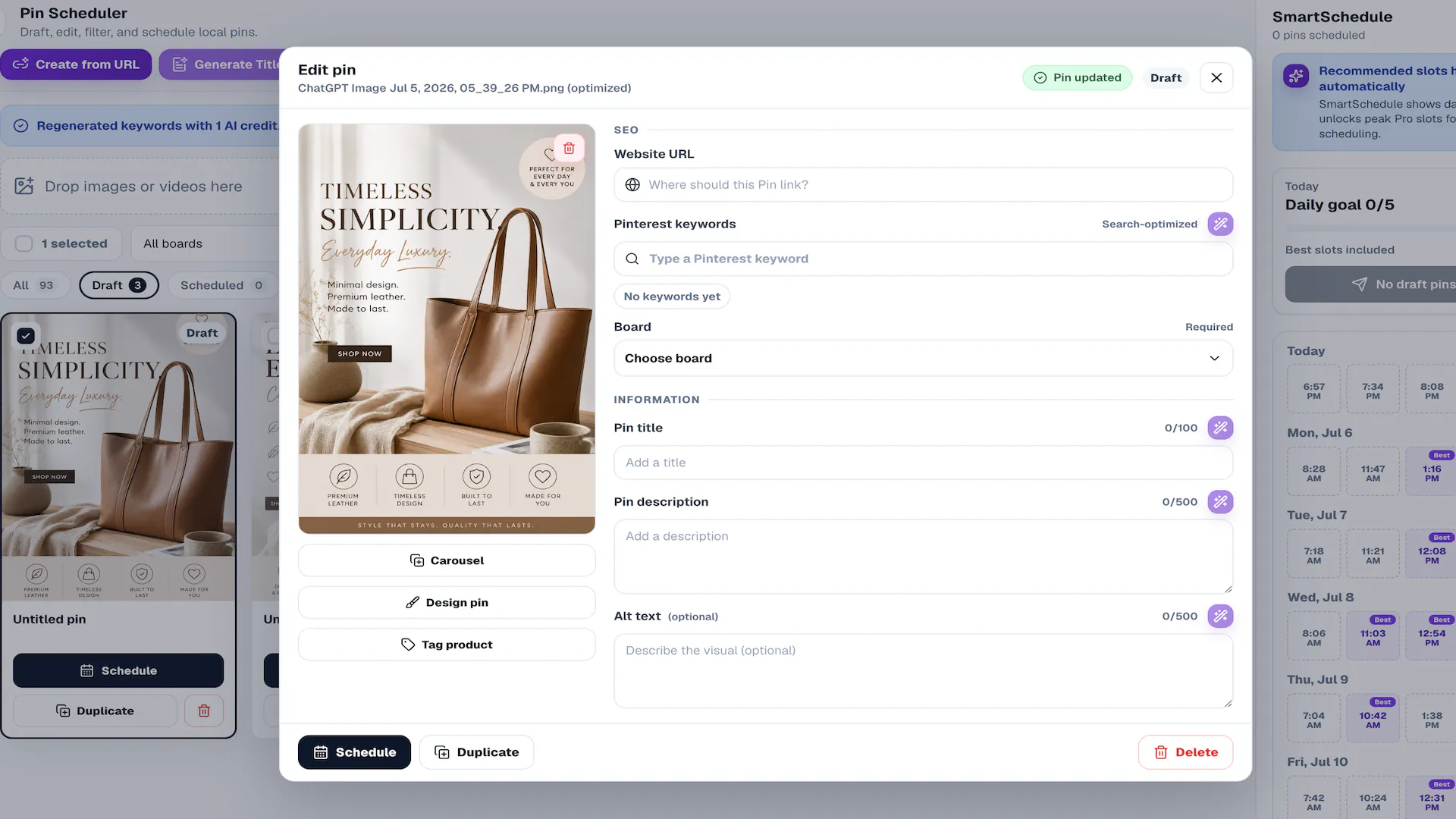Click the check icon in Regenerated keywords banner
This screenshot has width=1456, height=819.
pos(21,126)
